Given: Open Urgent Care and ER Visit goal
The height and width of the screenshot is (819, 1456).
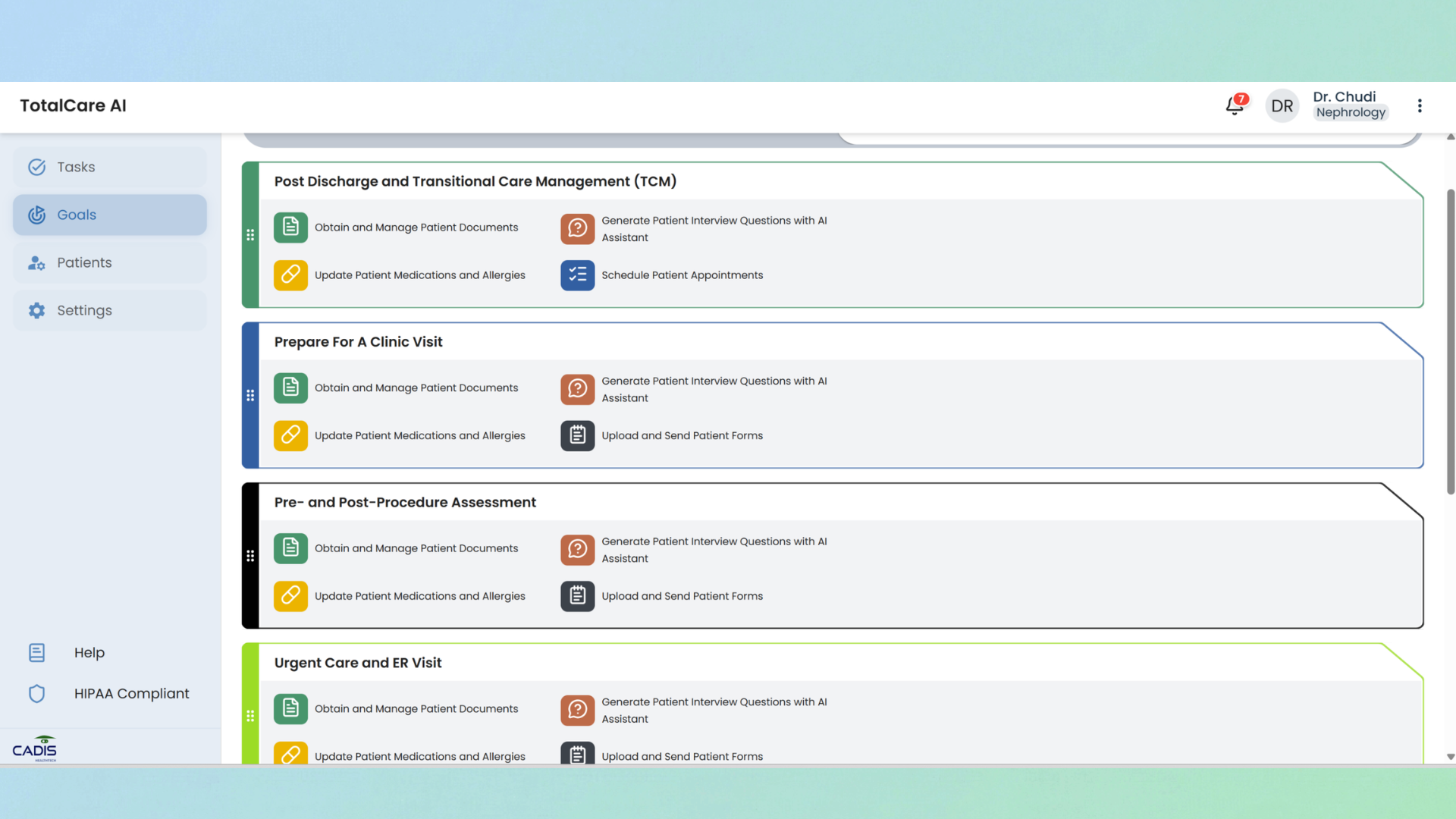Looking at the screenshot, I should [x=358, y=663].
